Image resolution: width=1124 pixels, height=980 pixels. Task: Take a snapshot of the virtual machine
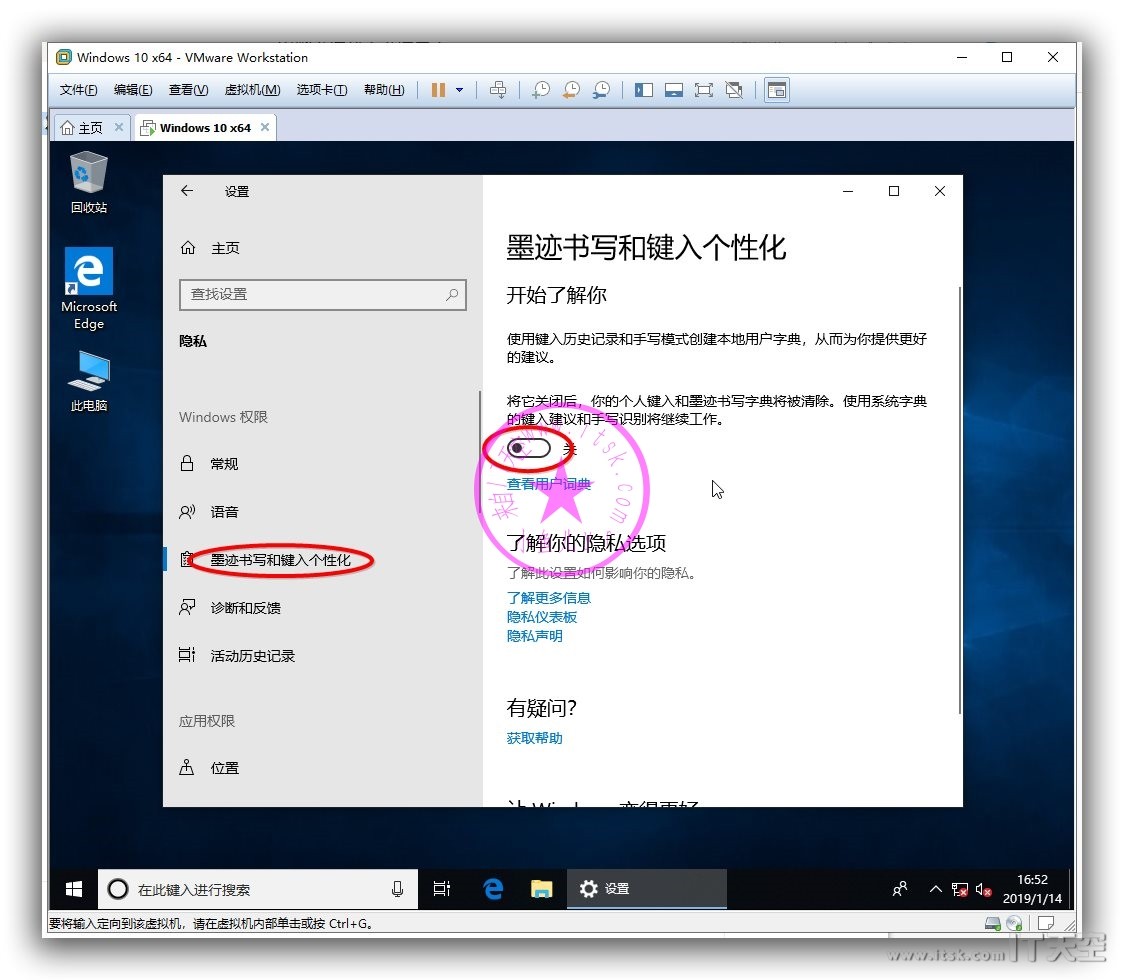pos(541,90)
